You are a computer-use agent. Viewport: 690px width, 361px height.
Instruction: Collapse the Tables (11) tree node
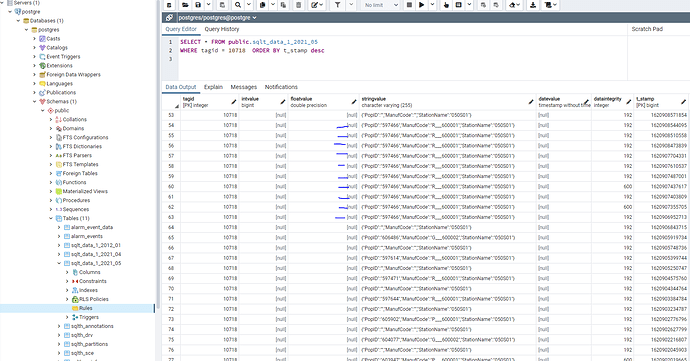51,218
